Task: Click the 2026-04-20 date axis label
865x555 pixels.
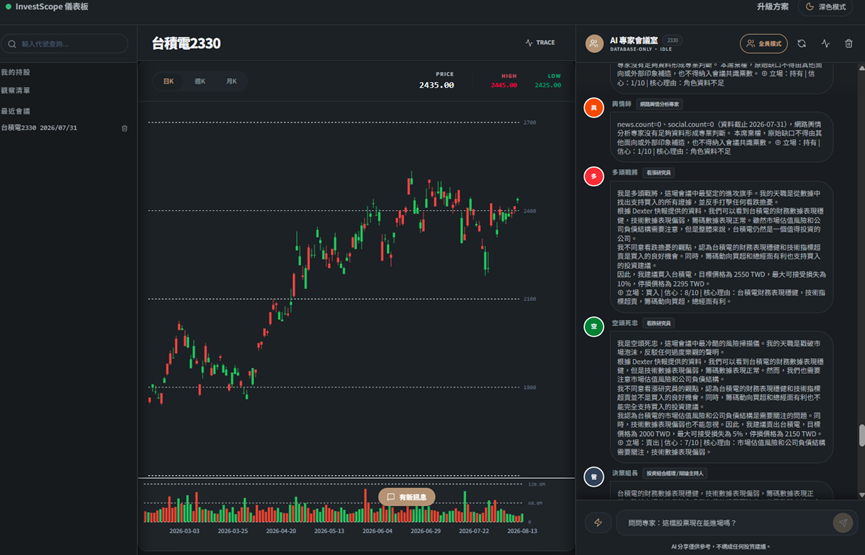Action: click(281, 531)
